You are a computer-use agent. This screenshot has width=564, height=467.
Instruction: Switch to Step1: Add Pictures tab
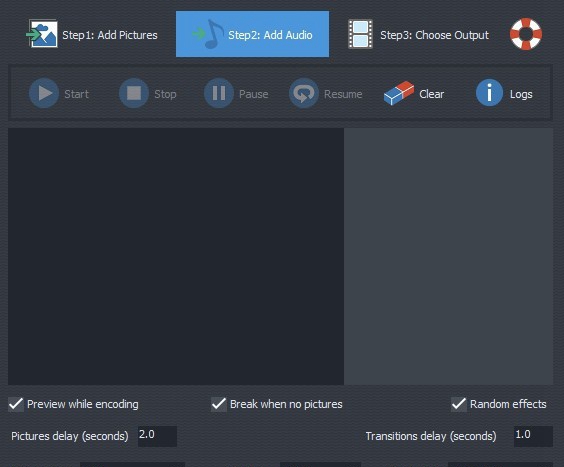tap(92, 34)
